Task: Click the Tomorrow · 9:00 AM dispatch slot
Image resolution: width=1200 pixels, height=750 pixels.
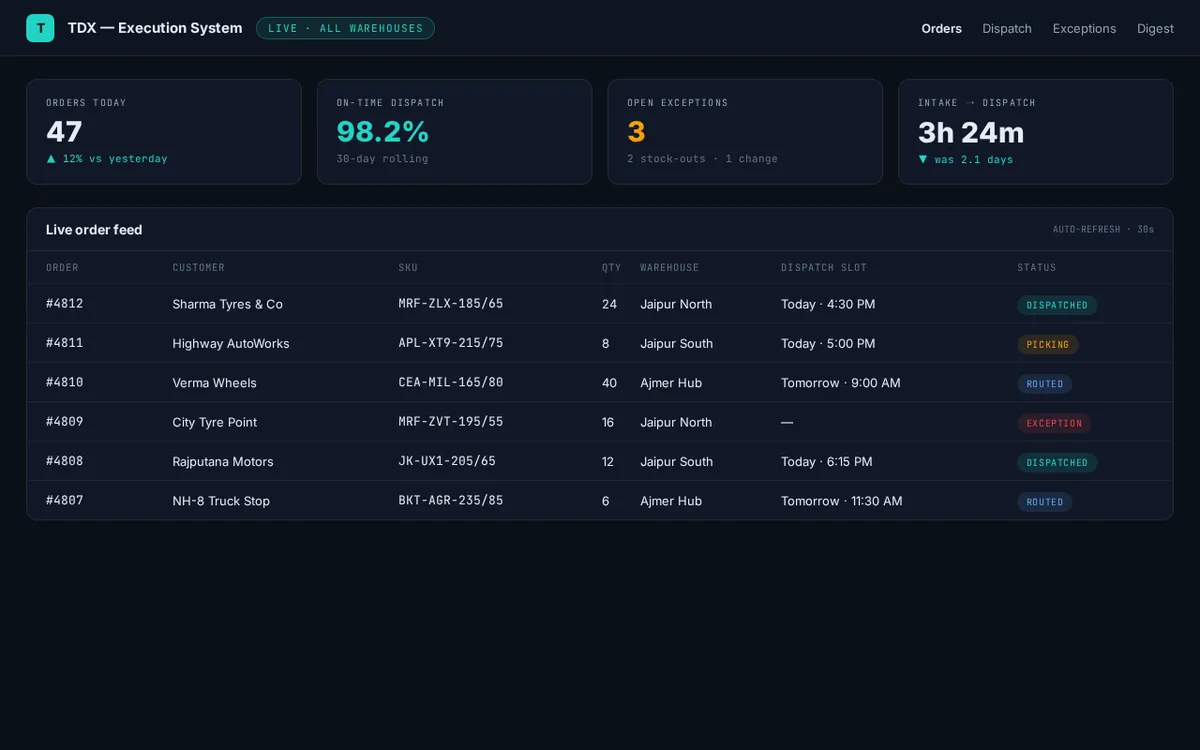Action: tap(841, 383)
